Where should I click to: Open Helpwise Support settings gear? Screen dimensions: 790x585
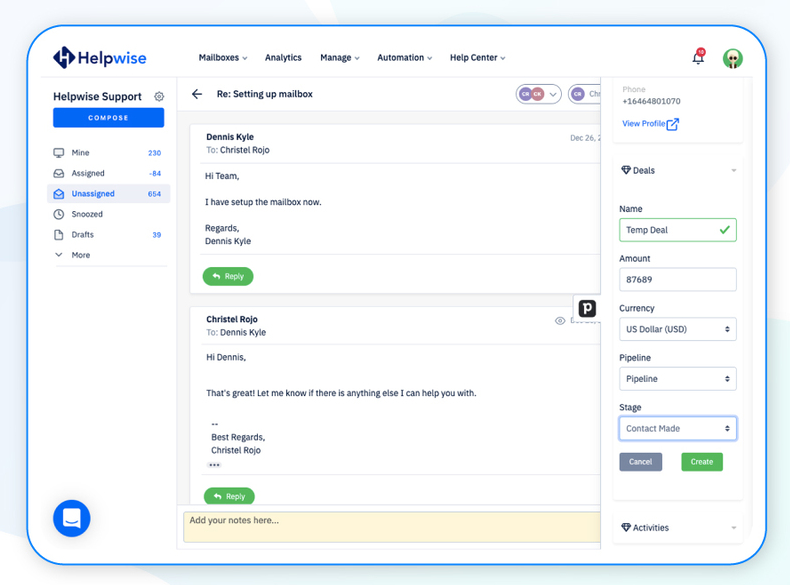pos(159,96)
